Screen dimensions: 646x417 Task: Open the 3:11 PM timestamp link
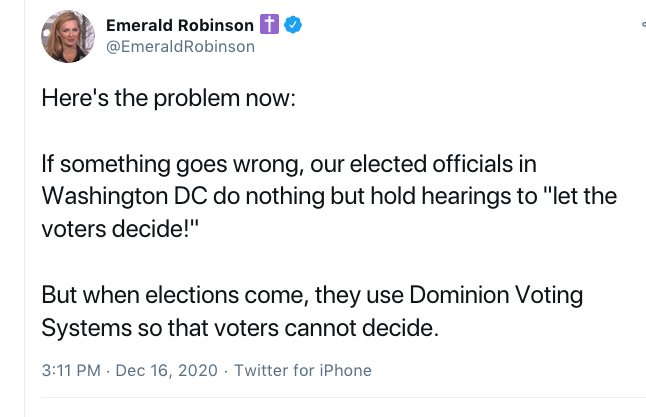tap(72, 370)
